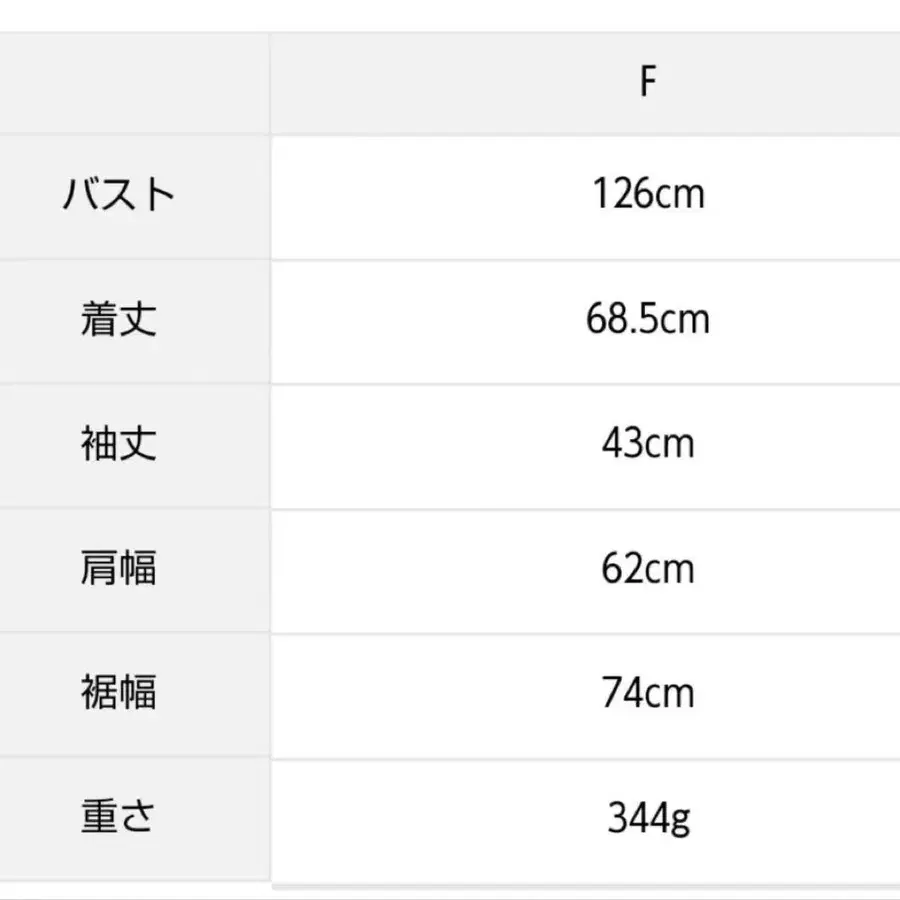The image size is (900, 900).
Task: Click the 肩 character in 肩幅
Action: point(99,569)
